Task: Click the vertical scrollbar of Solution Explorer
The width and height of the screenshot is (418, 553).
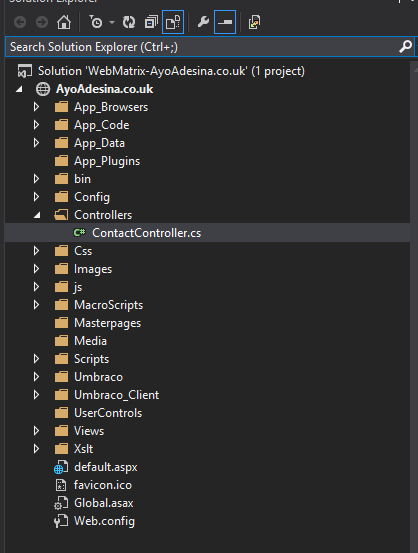Action: click(414, 307)
